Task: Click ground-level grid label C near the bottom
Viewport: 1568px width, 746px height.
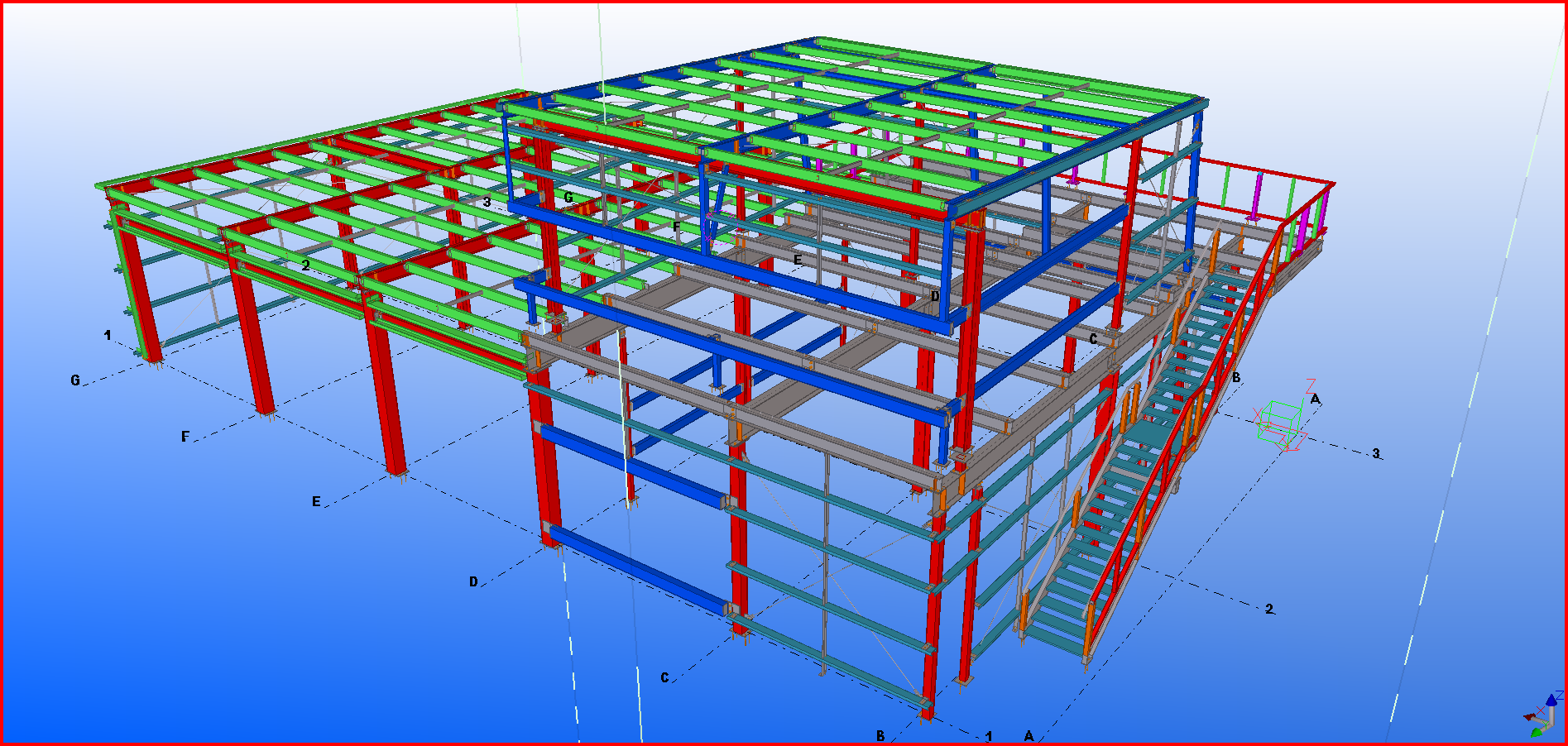Action: click(x=664, y=678)
